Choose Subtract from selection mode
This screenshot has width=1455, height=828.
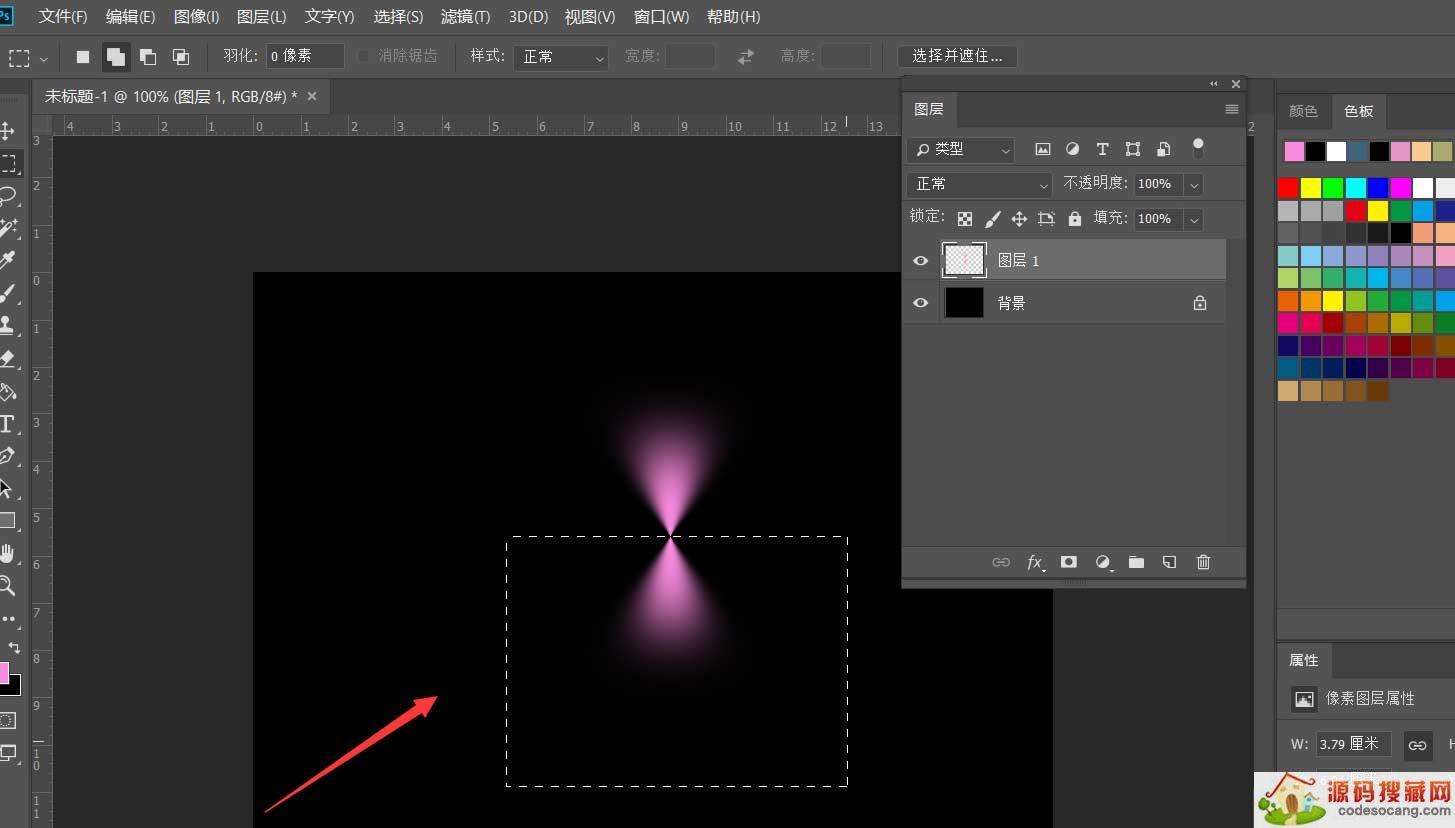click(x=148, y=57)
